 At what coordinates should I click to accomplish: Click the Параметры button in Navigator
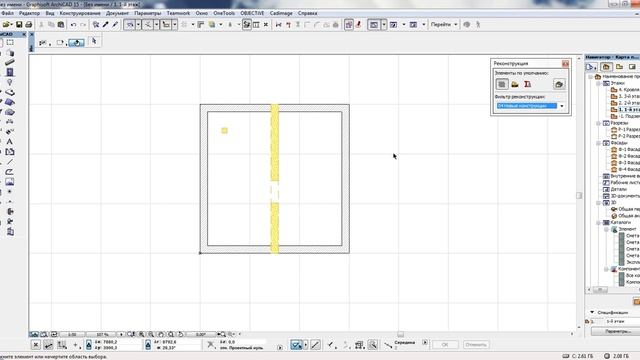[x=617, y=331]
